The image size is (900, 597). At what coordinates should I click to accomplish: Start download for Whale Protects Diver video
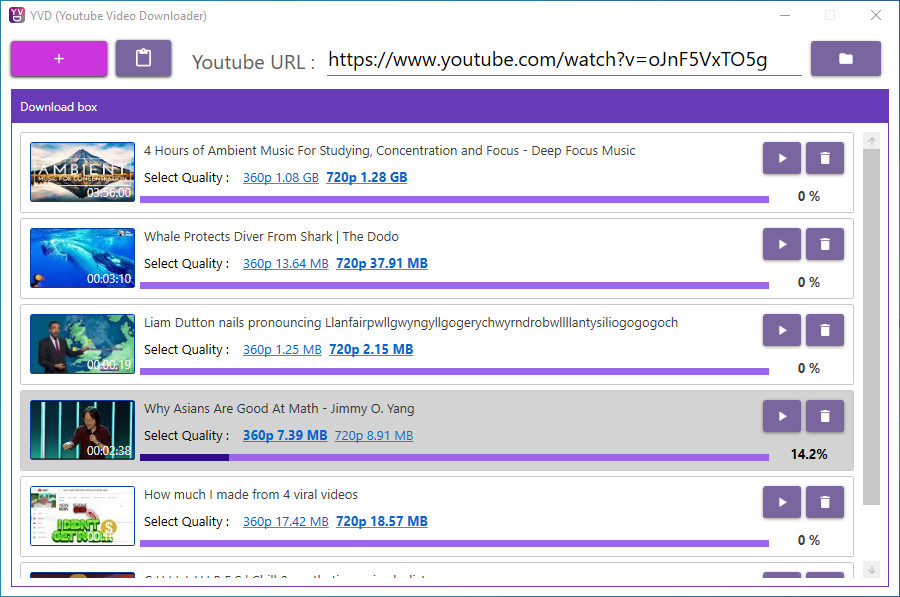click(782, 244)
